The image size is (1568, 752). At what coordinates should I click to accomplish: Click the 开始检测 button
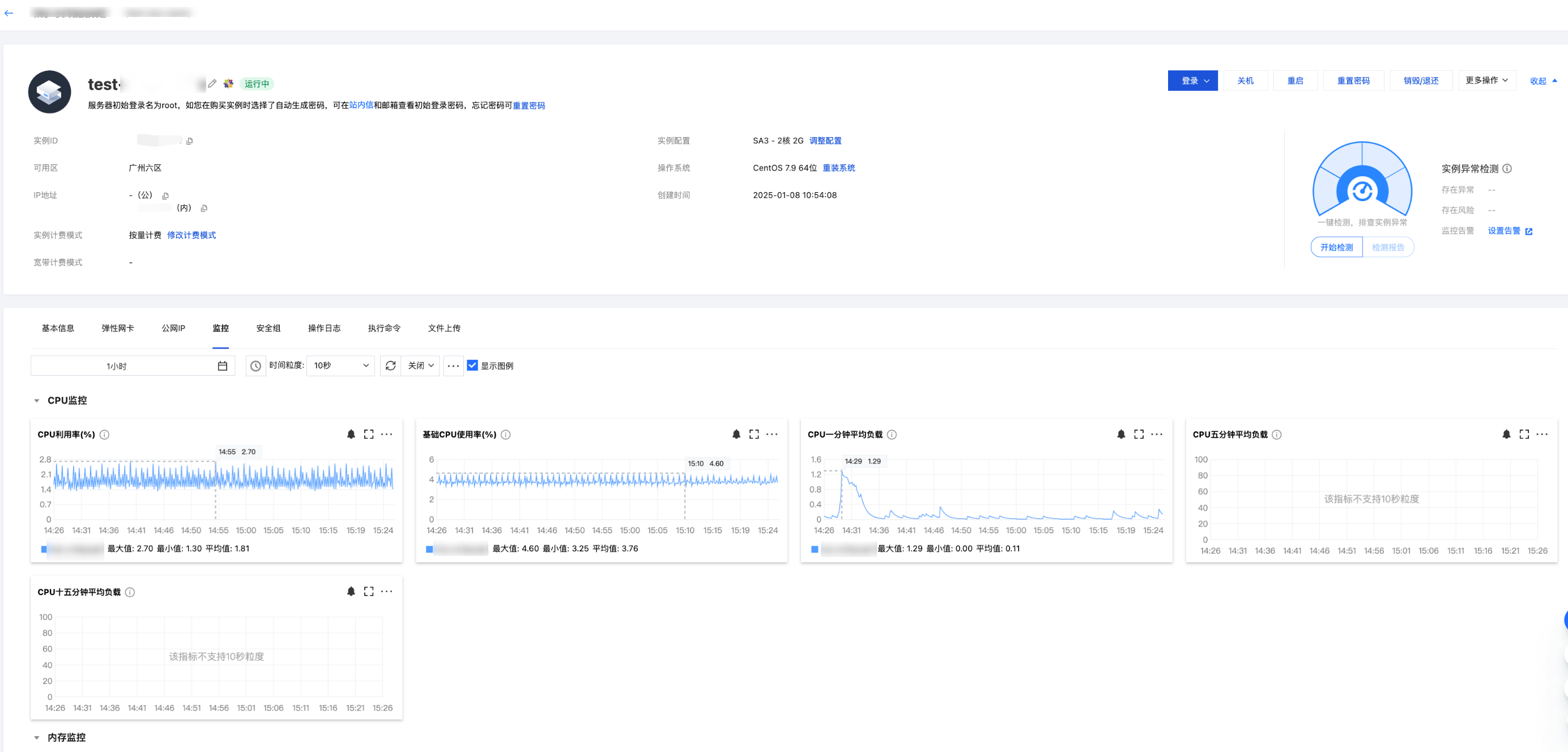(1336, 247)
